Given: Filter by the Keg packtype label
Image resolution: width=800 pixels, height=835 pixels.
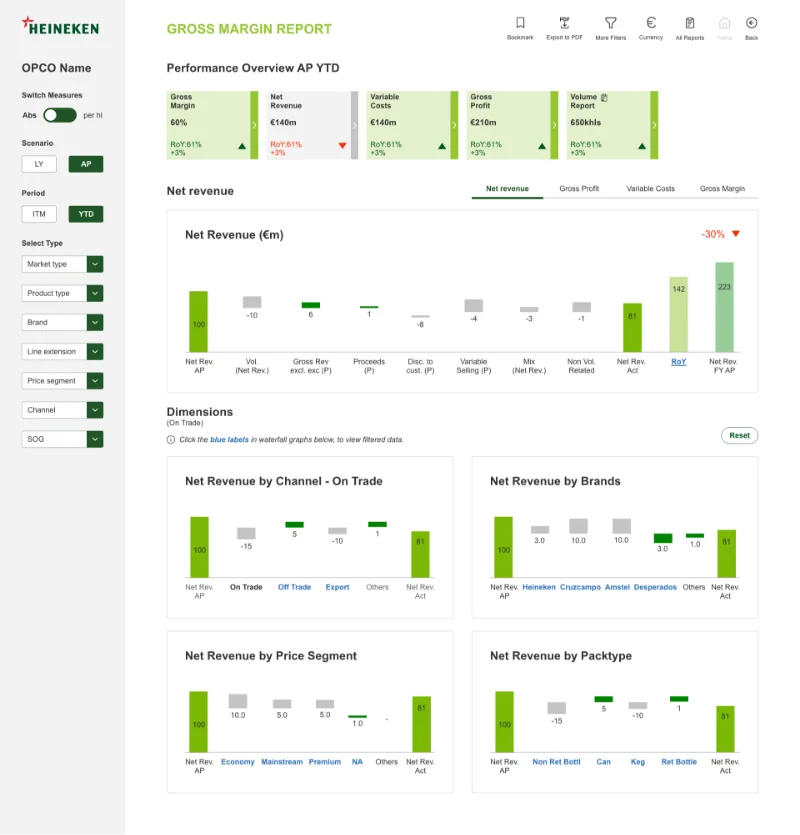Looking at the screenshot, I should [638, 762].
